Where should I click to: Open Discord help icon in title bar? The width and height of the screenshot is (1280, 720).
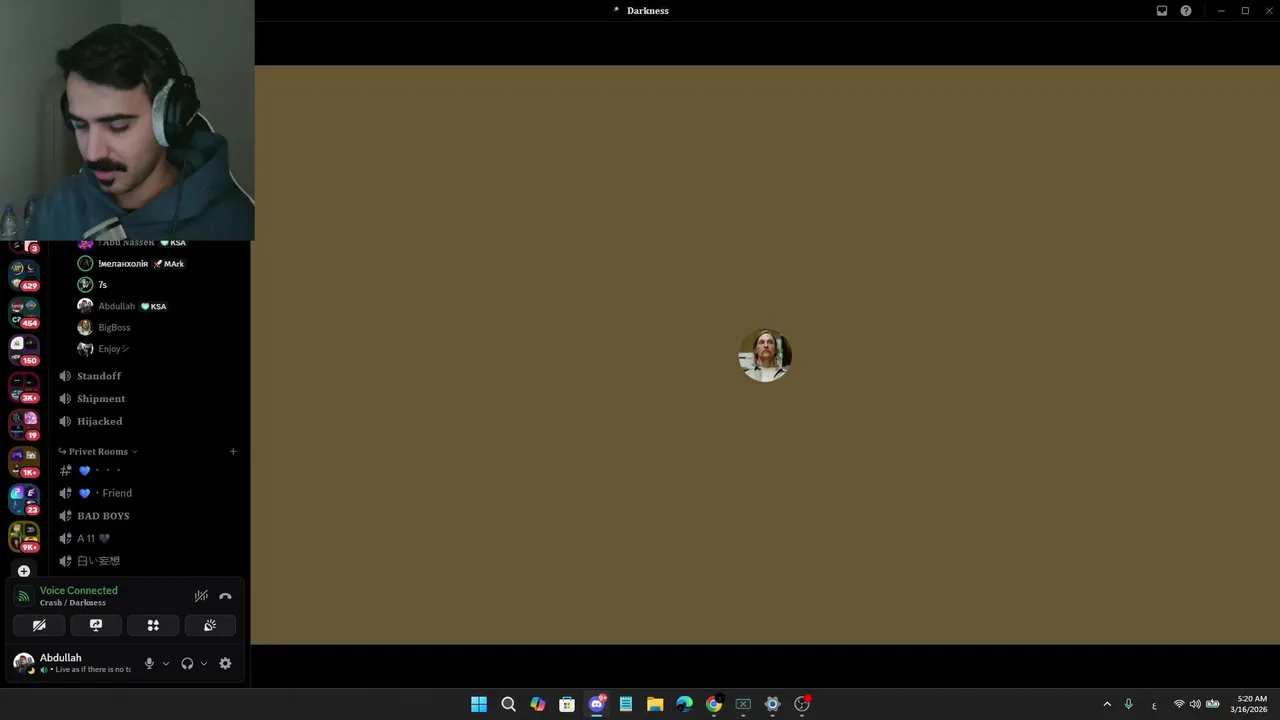(1186, 11)
